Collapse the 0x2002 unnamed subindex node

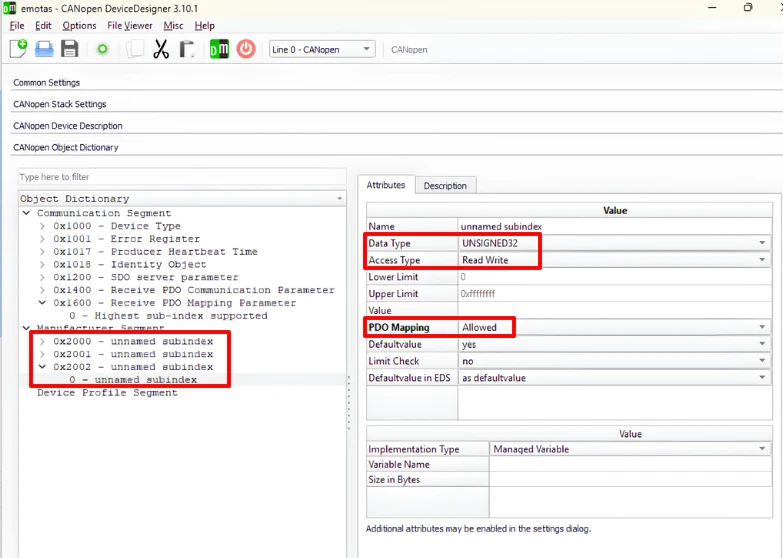click(42, 367)
